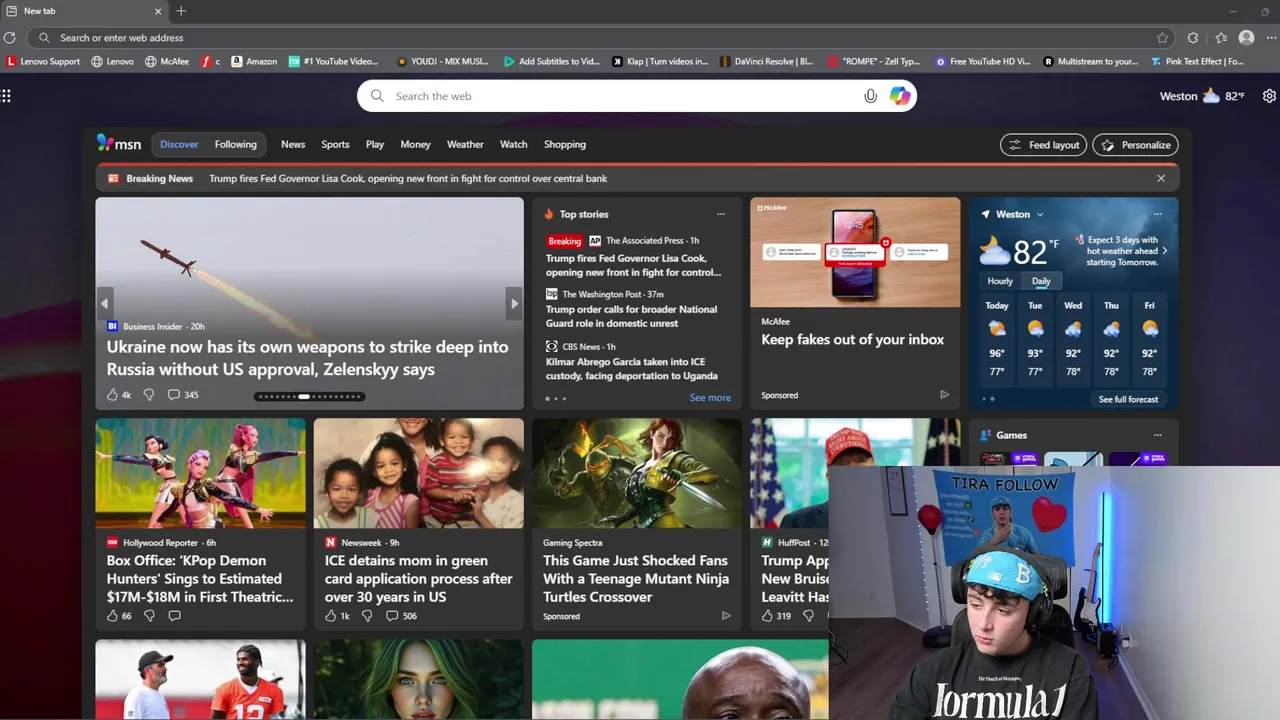Image resolution: width=1280 pixels, height=720 pixels.
Task: Click ad choices icon on Gaming Spectra ad
Action: 726,616
